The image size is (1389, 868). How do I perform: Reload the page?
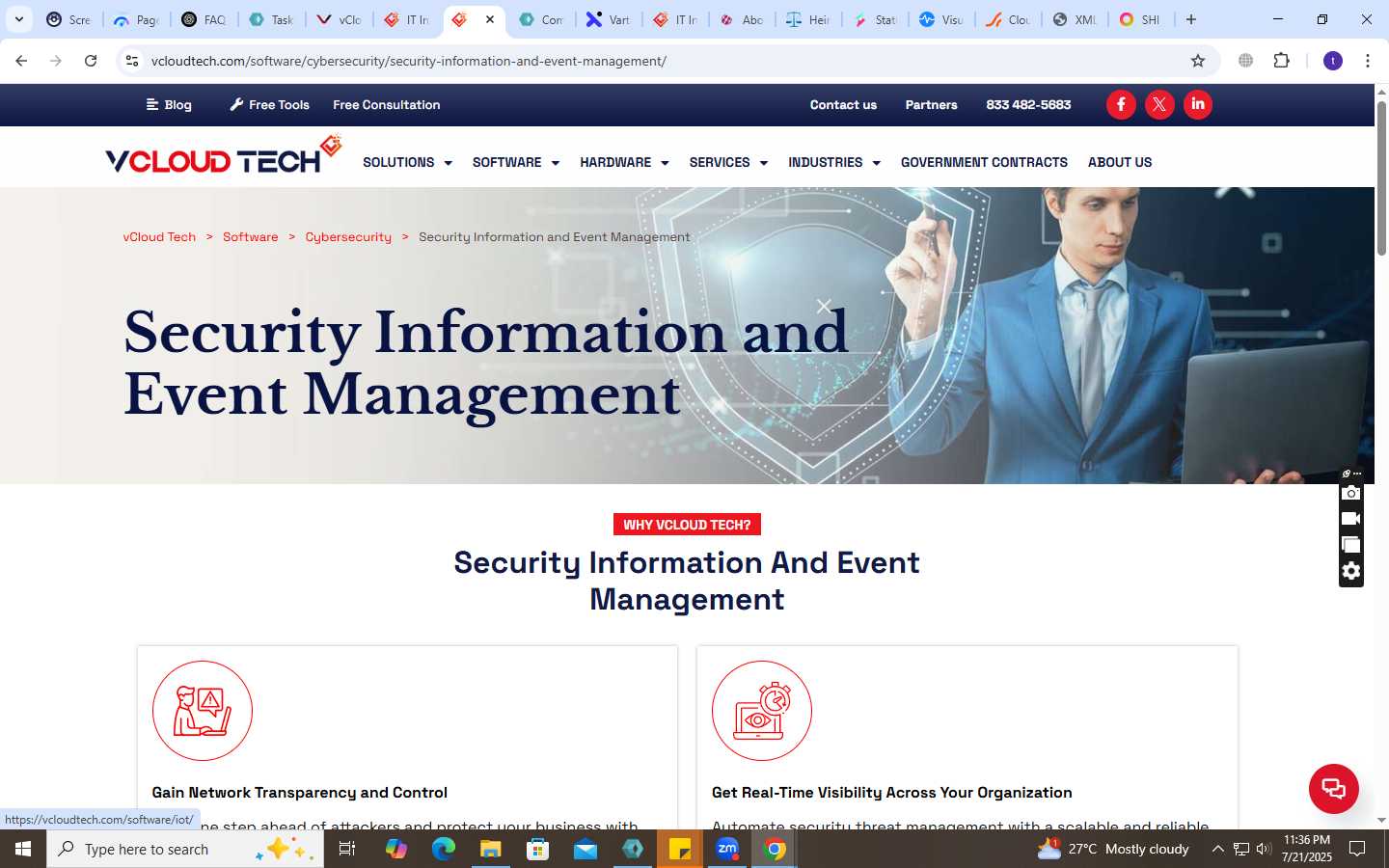pos(91,61)
